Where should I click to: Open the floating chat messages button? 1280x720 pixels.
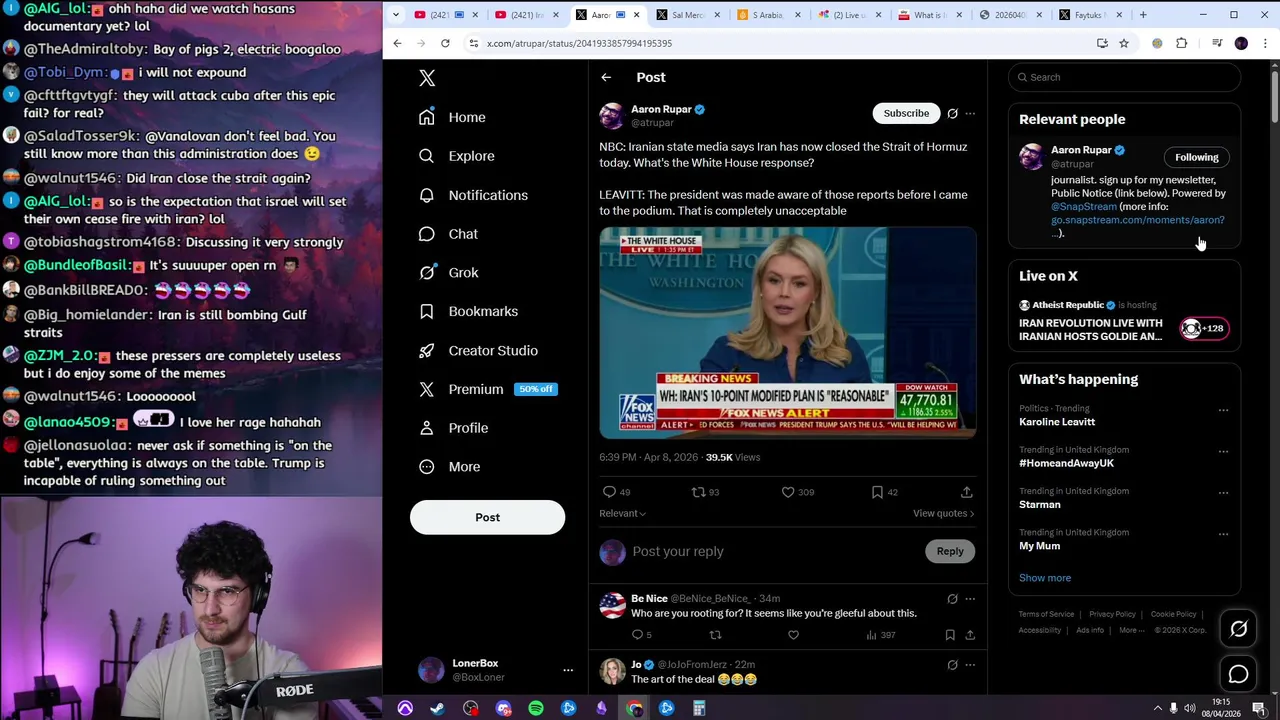(x=1238, y=675)
